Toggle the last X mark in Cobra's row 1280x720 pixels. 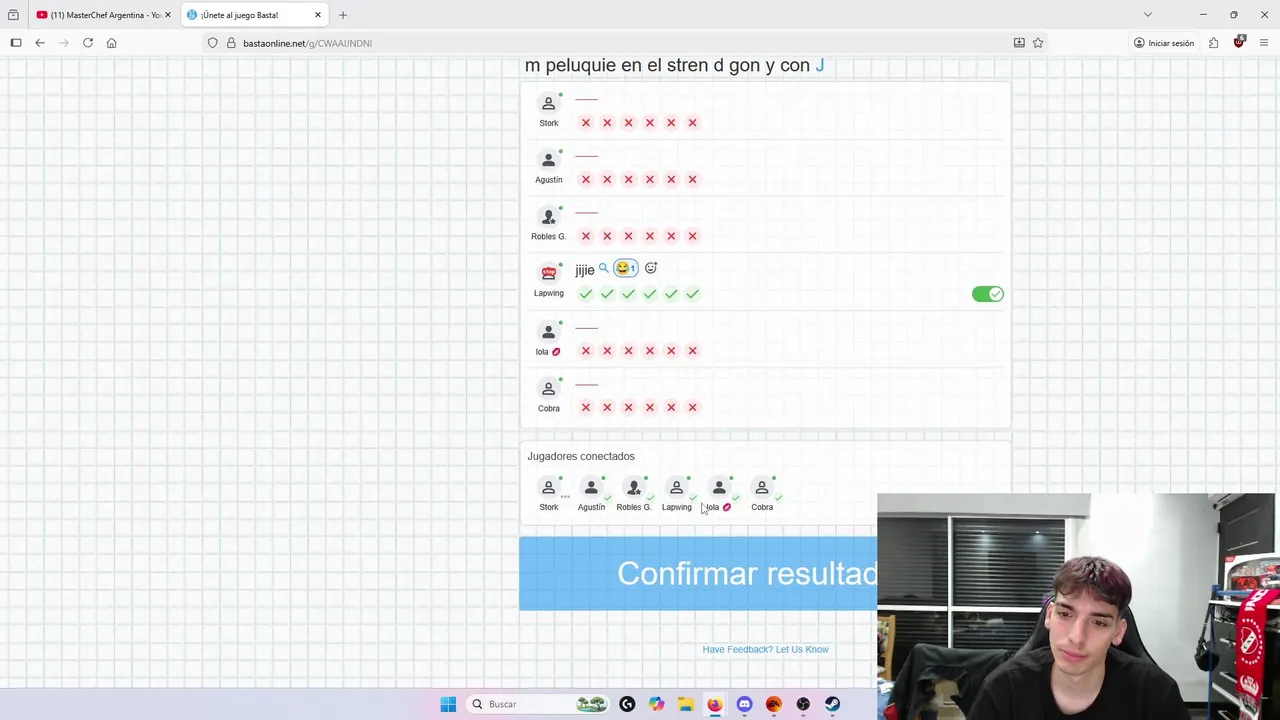(692, 408)
